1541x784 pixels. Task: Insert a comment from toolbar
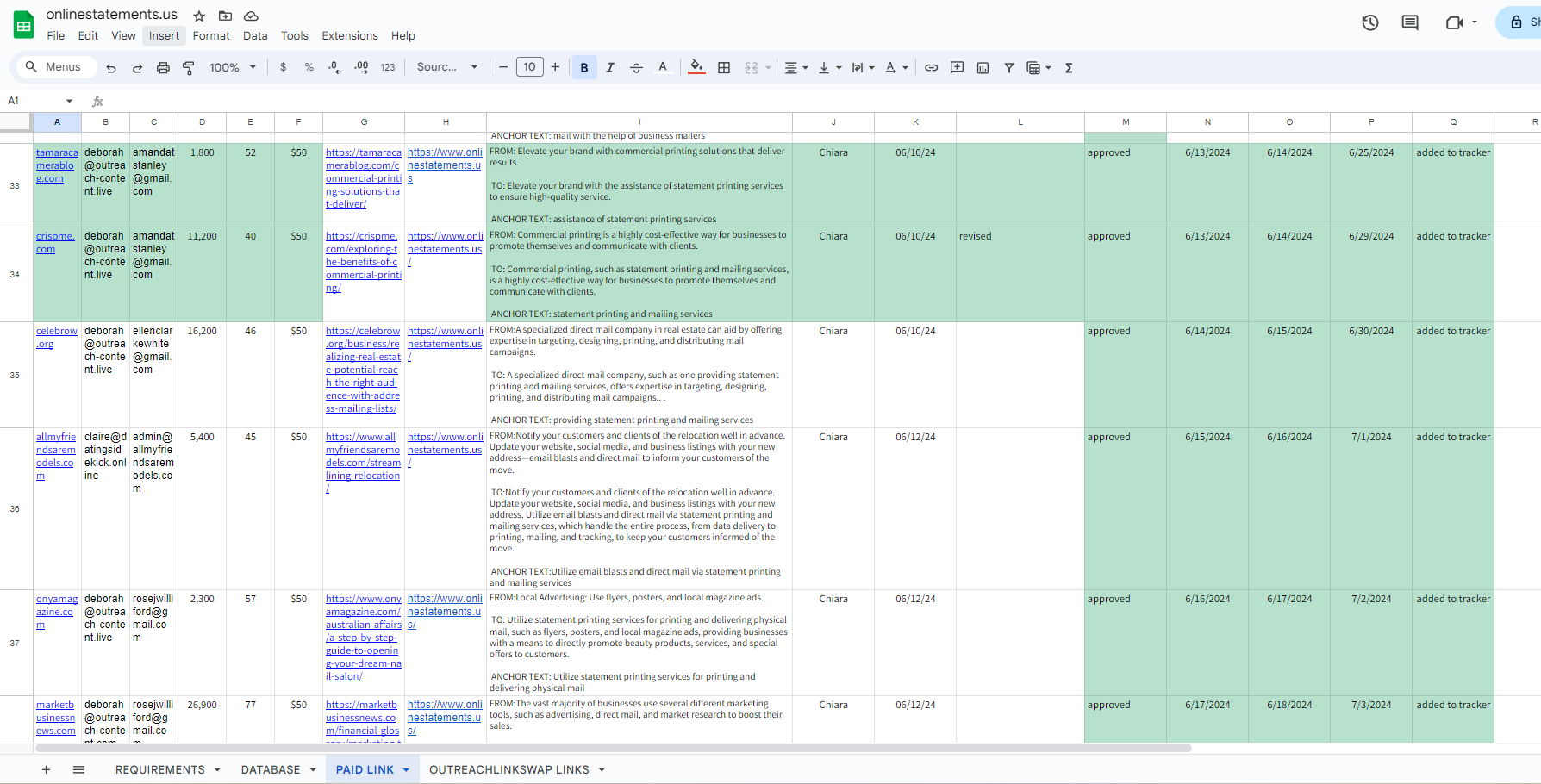pos(957,67)
